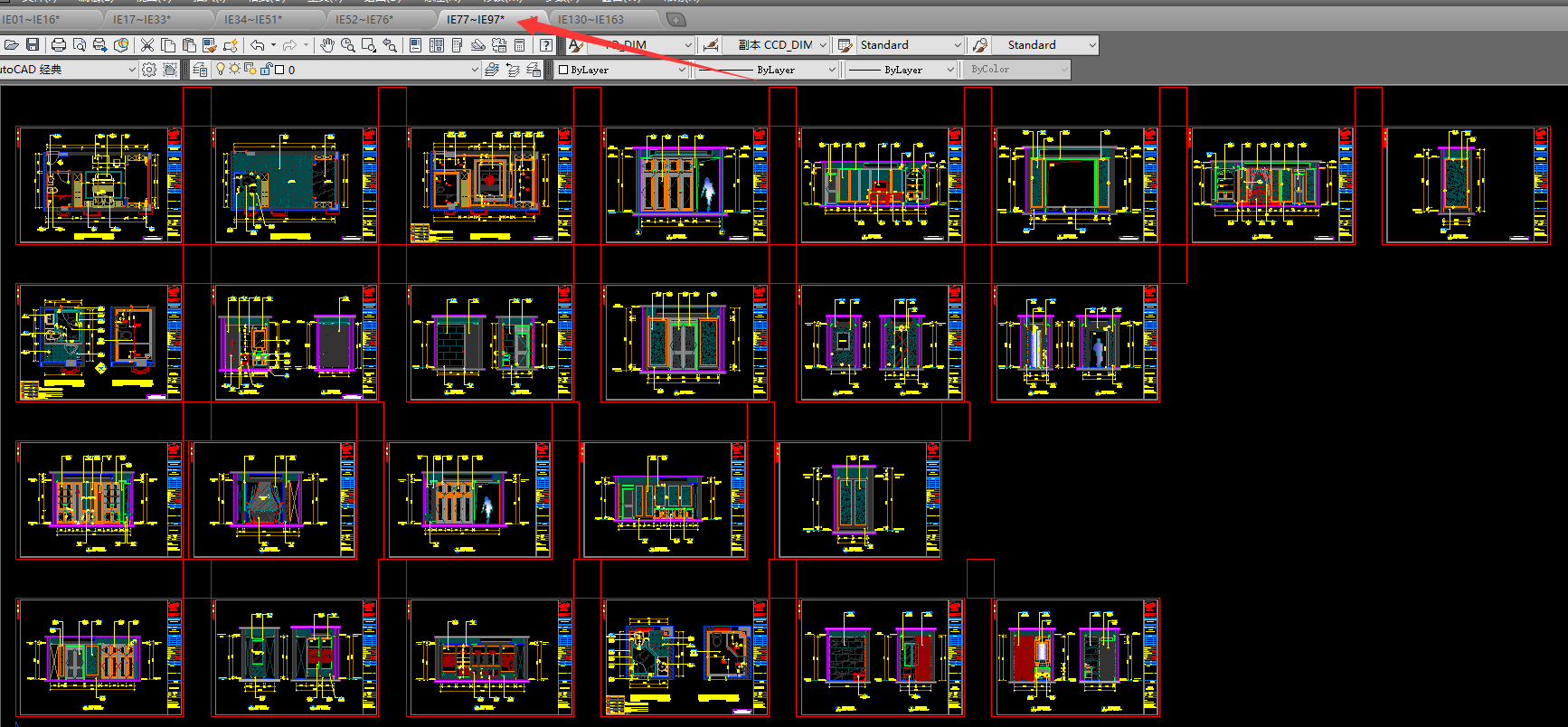Open the Standard multileader style dropdown
The height and width of the screenshot is (727, 1568).
point(1092,45)
